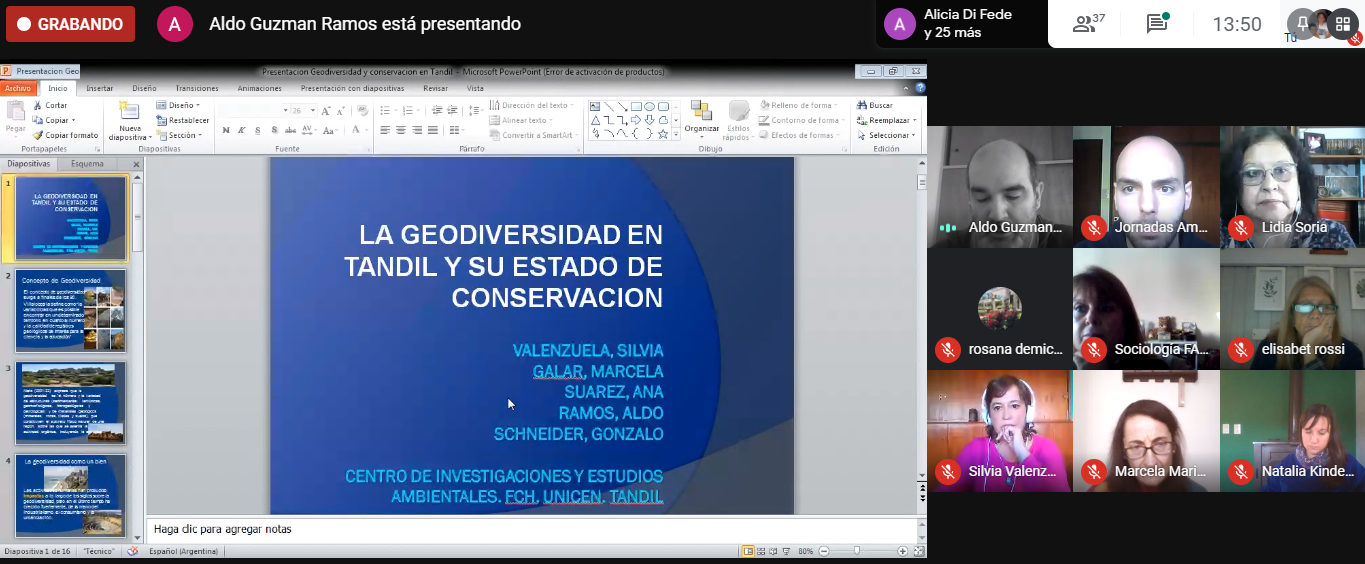Switch to the Insertar ribbon tab

[100, 88]
